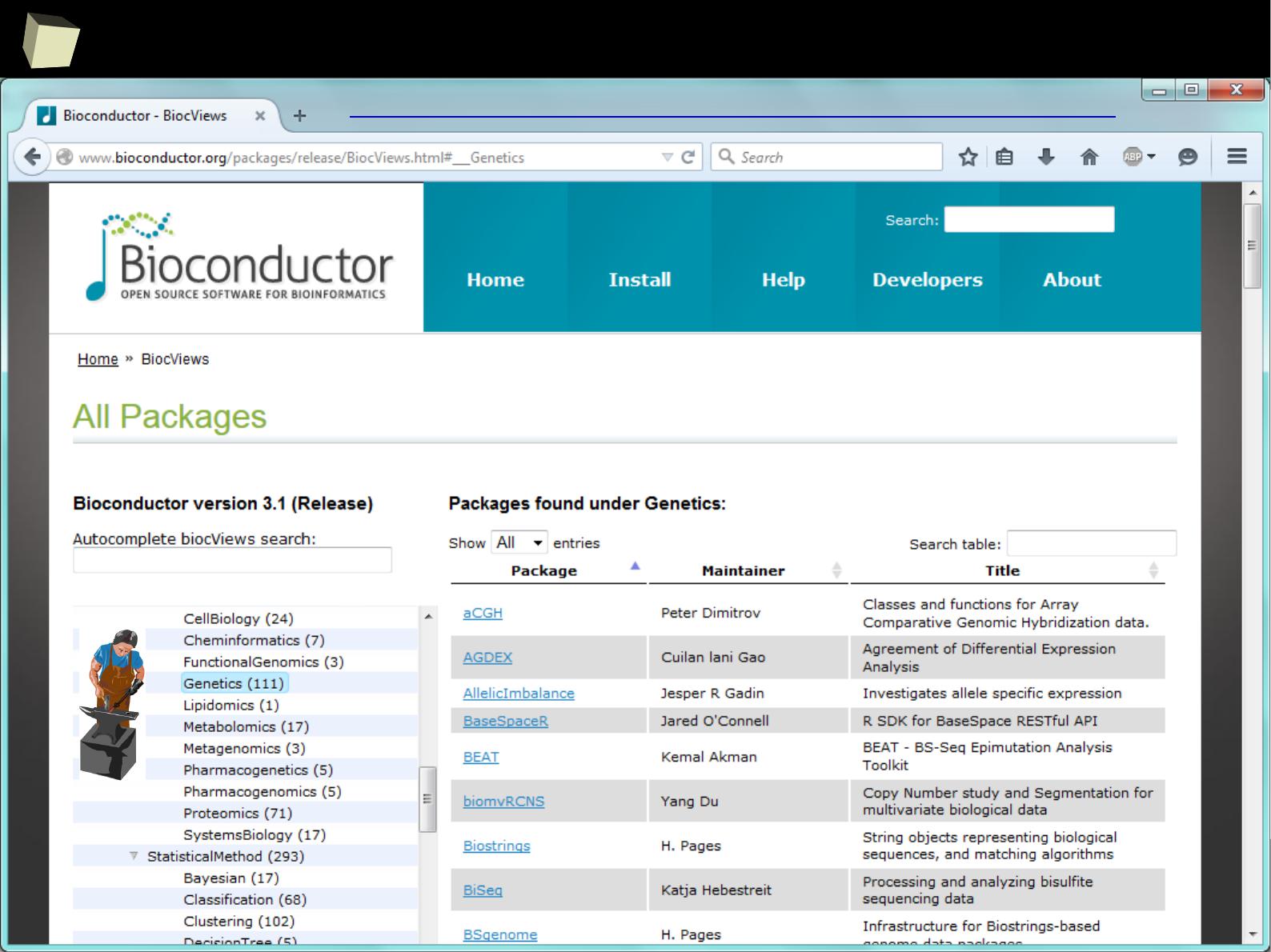Image resolution: width=1271 pixels, height=952 pixels.
Task: Select FunctionalGenomics (3) tree item
Action: tap(263, 662)
